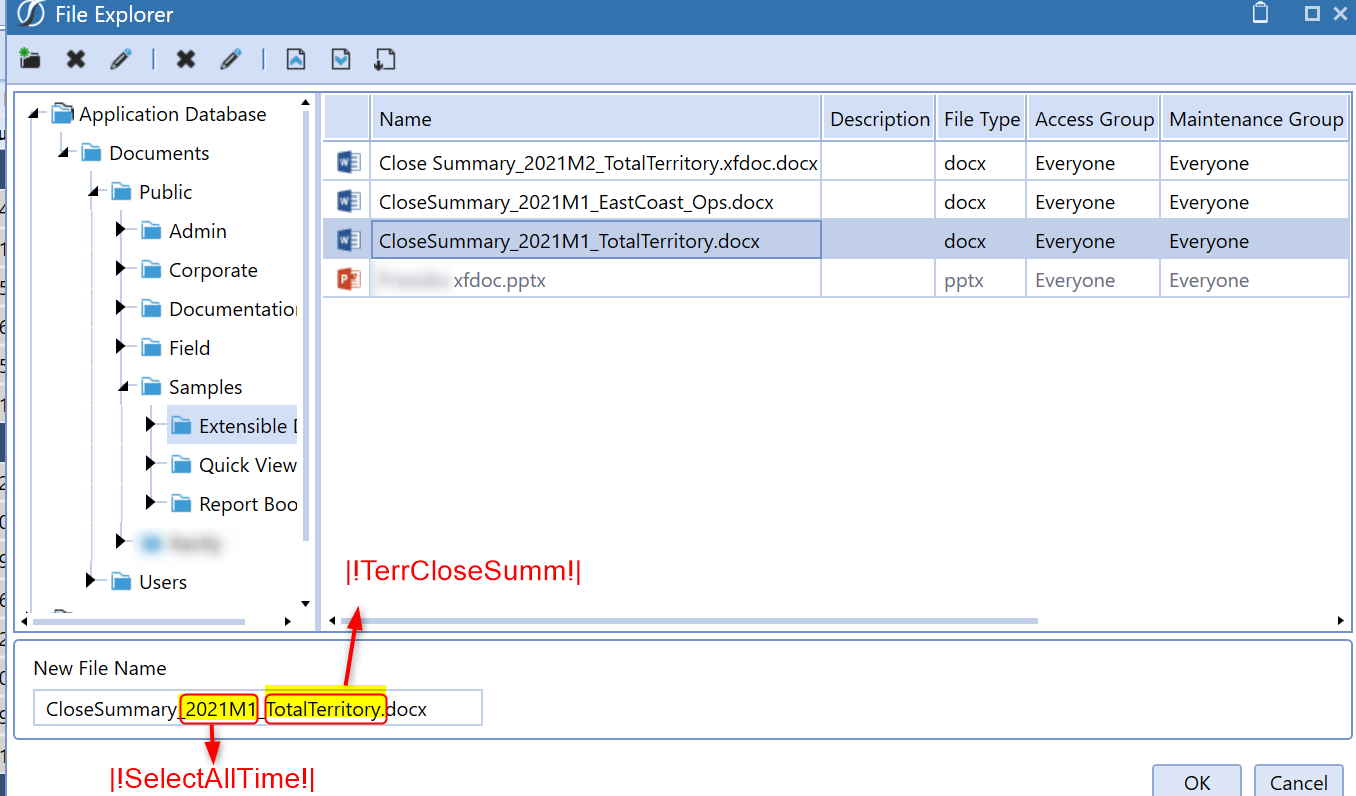Create a new folder using the folder icon
This screenshot has width=1356, height=796.
pyautogui.click(x=29, y=59)
